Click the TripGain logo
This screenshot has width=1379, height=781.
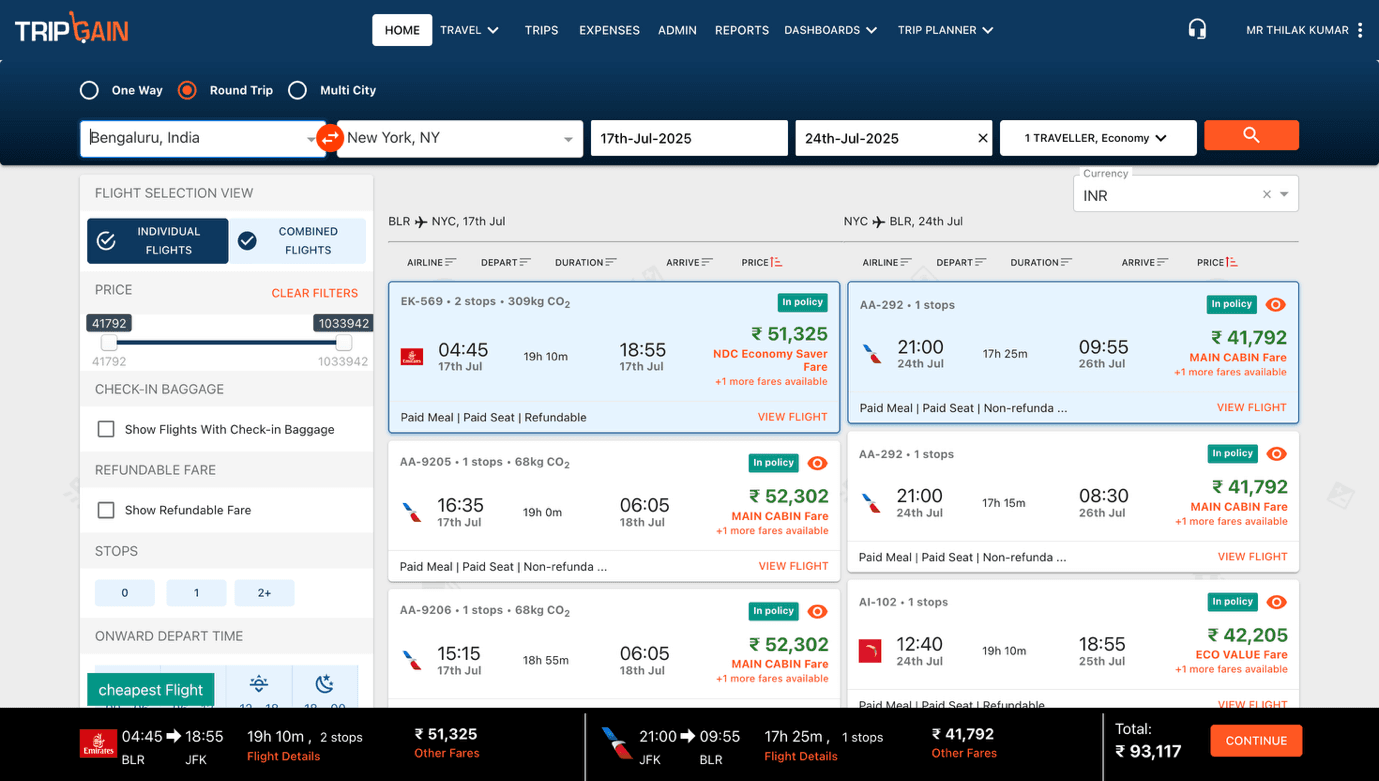click(x=71, y=30)
